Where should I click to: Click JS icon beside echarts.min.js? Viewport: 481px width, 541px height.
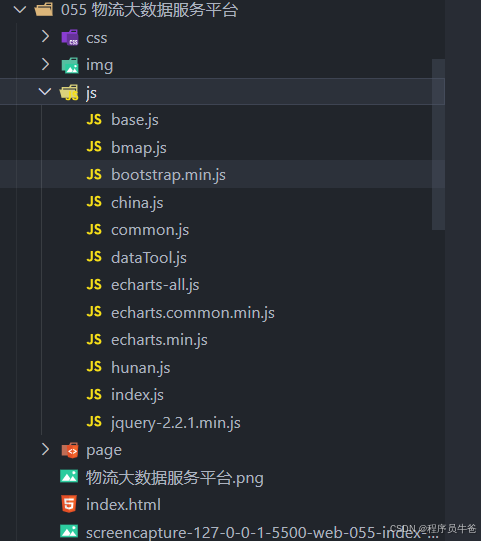[94, 340]
